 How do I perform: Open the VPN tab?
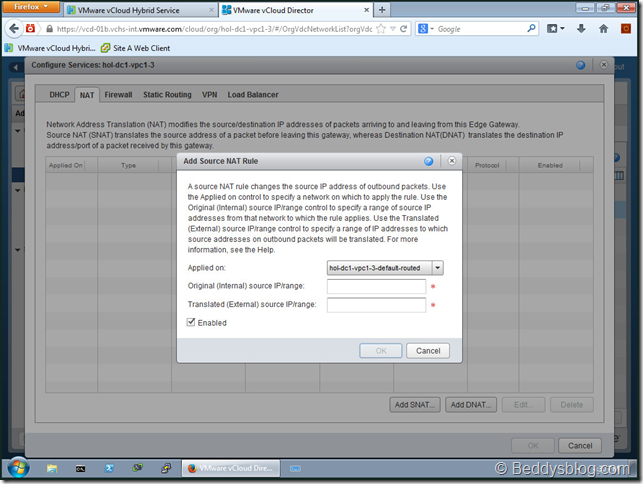(210, 95)
